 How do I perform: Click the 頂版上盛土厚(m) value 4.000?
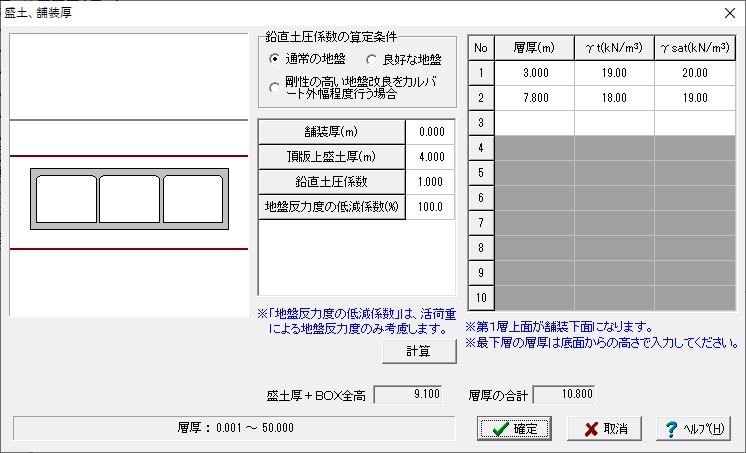[x=431, y=157]
